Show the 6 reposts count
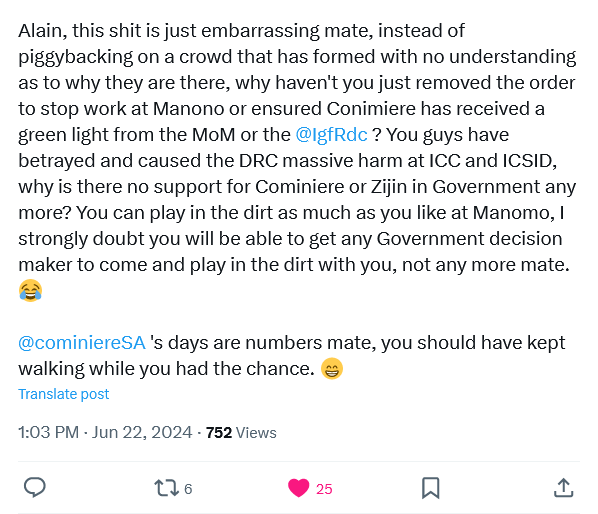This screenshot has height=514, width=598. [x=188, y=489]
